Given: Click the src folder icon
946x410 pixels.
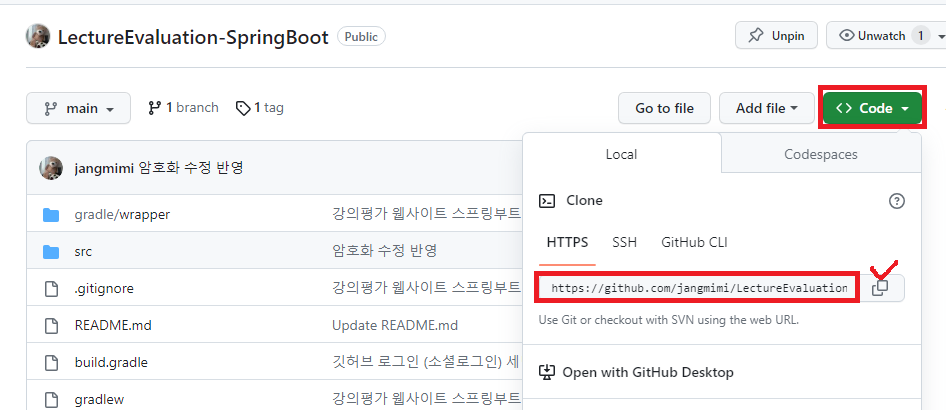Looking at the screenshot, I should click(x=51, y=251).
